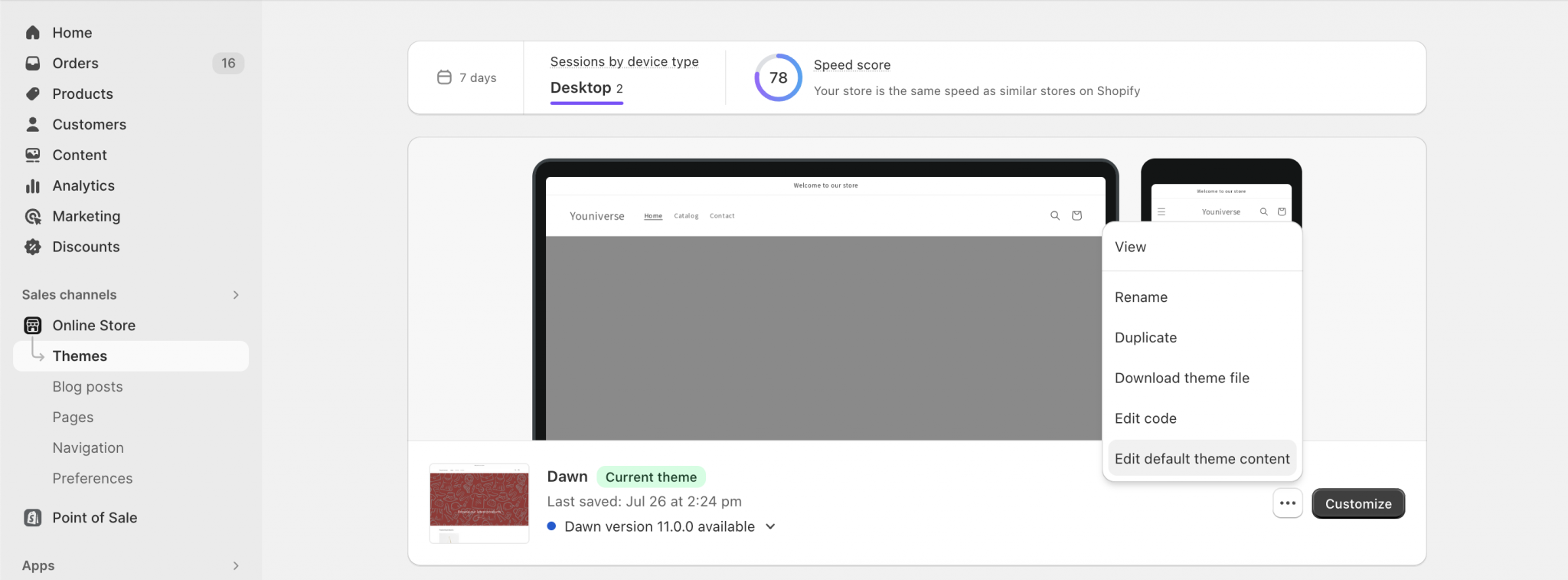This screenshot has height=580, width=1568.
Task: Select Edit code in theme menu
Action: click(1145, 418)
